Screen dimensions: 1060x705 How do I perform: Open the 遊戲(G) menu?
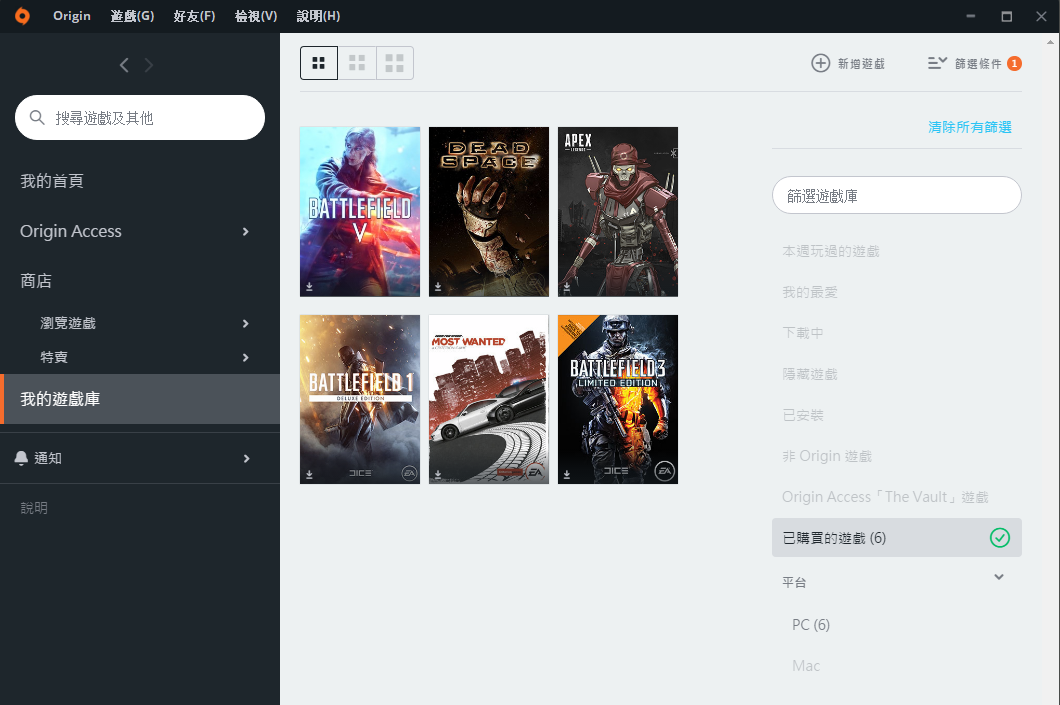[132, 16]
